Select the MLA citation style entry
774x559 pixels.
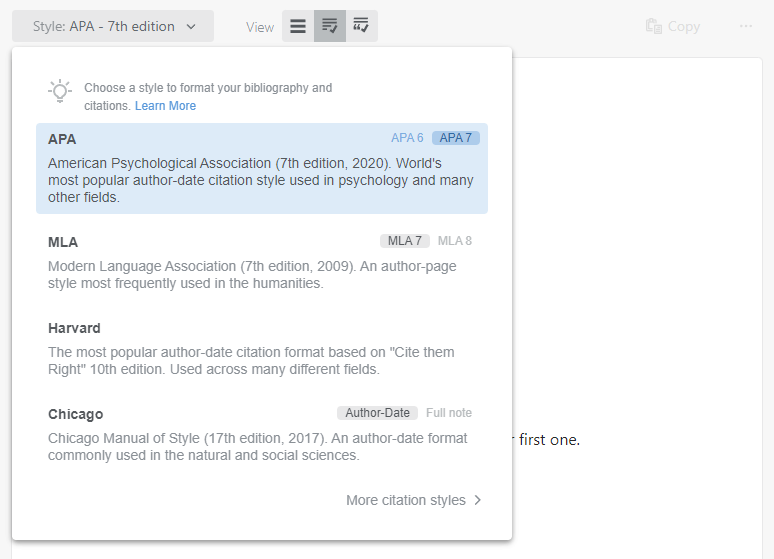point(262,262)
